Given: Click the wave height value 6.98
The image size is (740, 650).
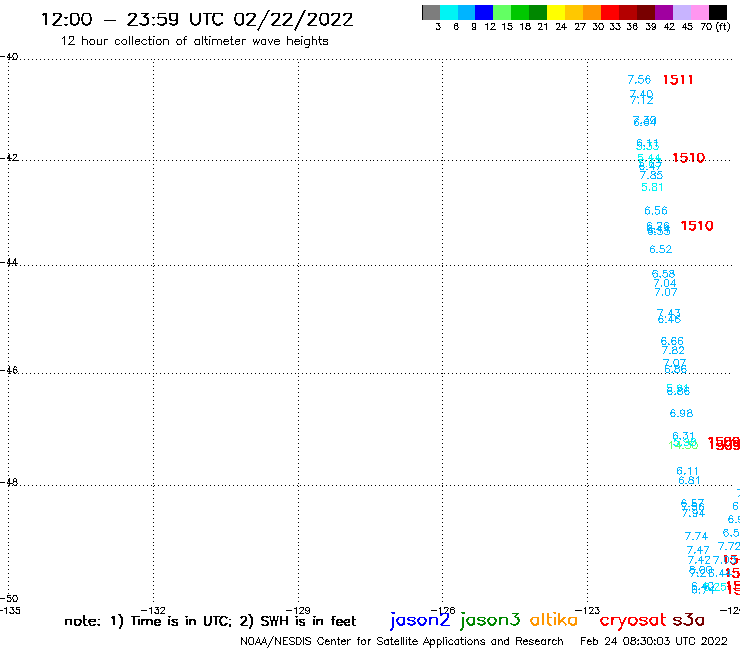Looking at the screenshot, I should (681, 414).
